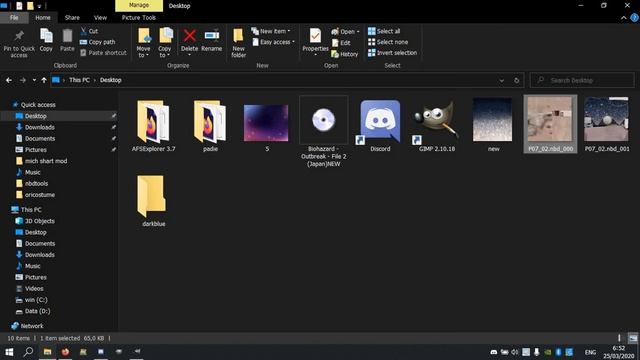Viewport: 640px width, 360px height.
Task: Open nbdtools folder in sidebar
Action: coord(36,184)
